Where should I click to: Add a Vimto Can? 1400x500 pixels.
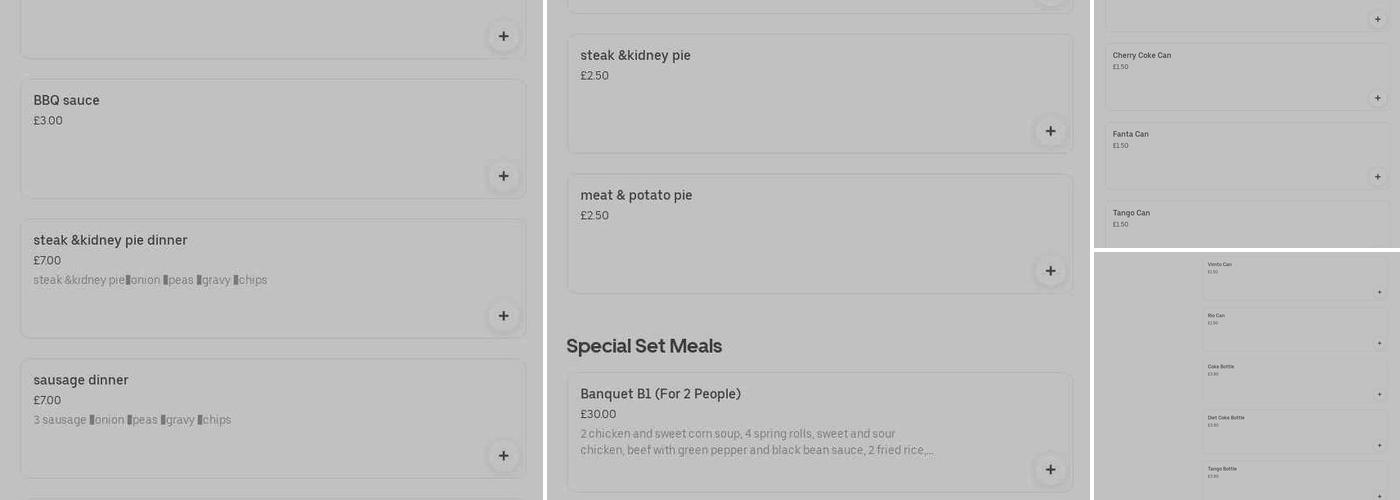1379,293
